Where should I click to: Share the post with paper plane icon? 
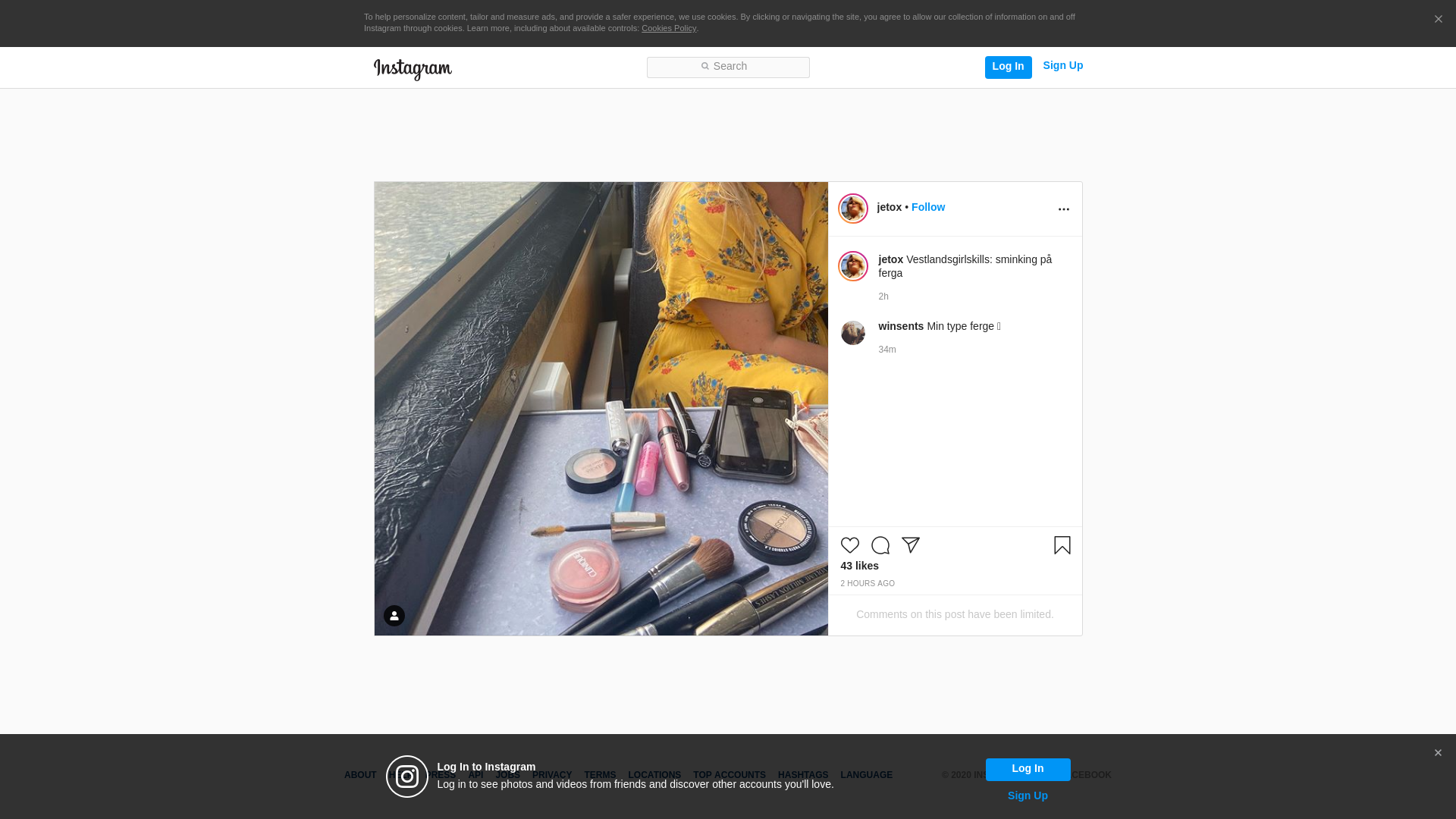tap(910, 545)
